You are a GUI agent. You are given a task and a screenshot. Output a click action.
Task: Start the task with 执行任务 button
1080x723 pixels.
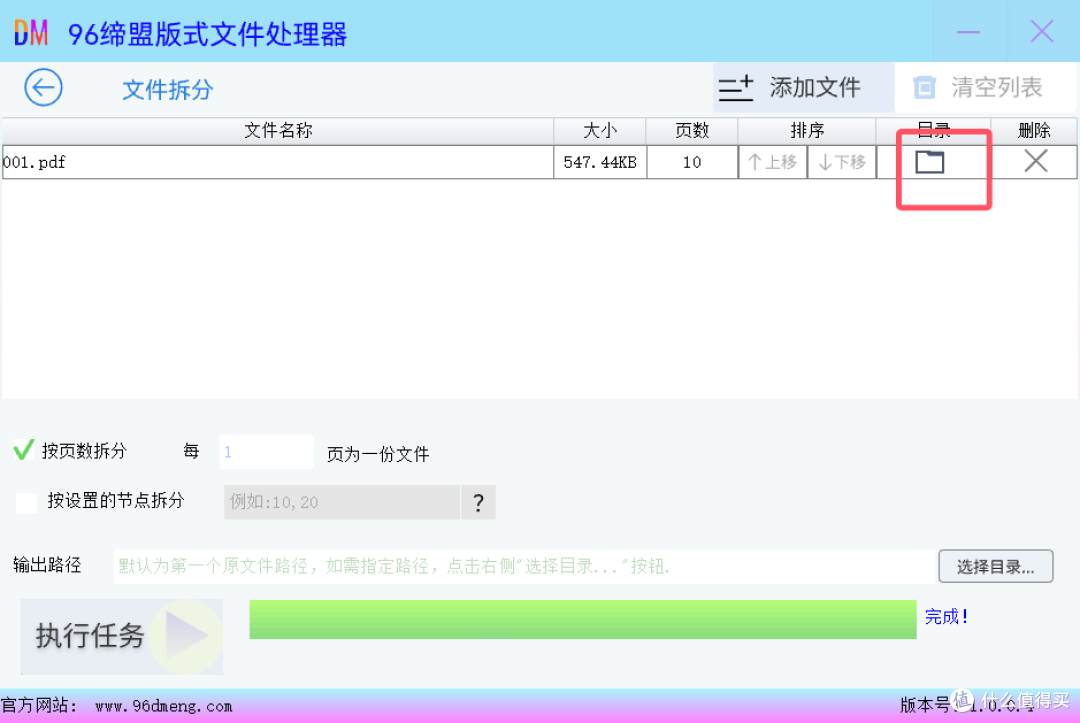point(122,636)
